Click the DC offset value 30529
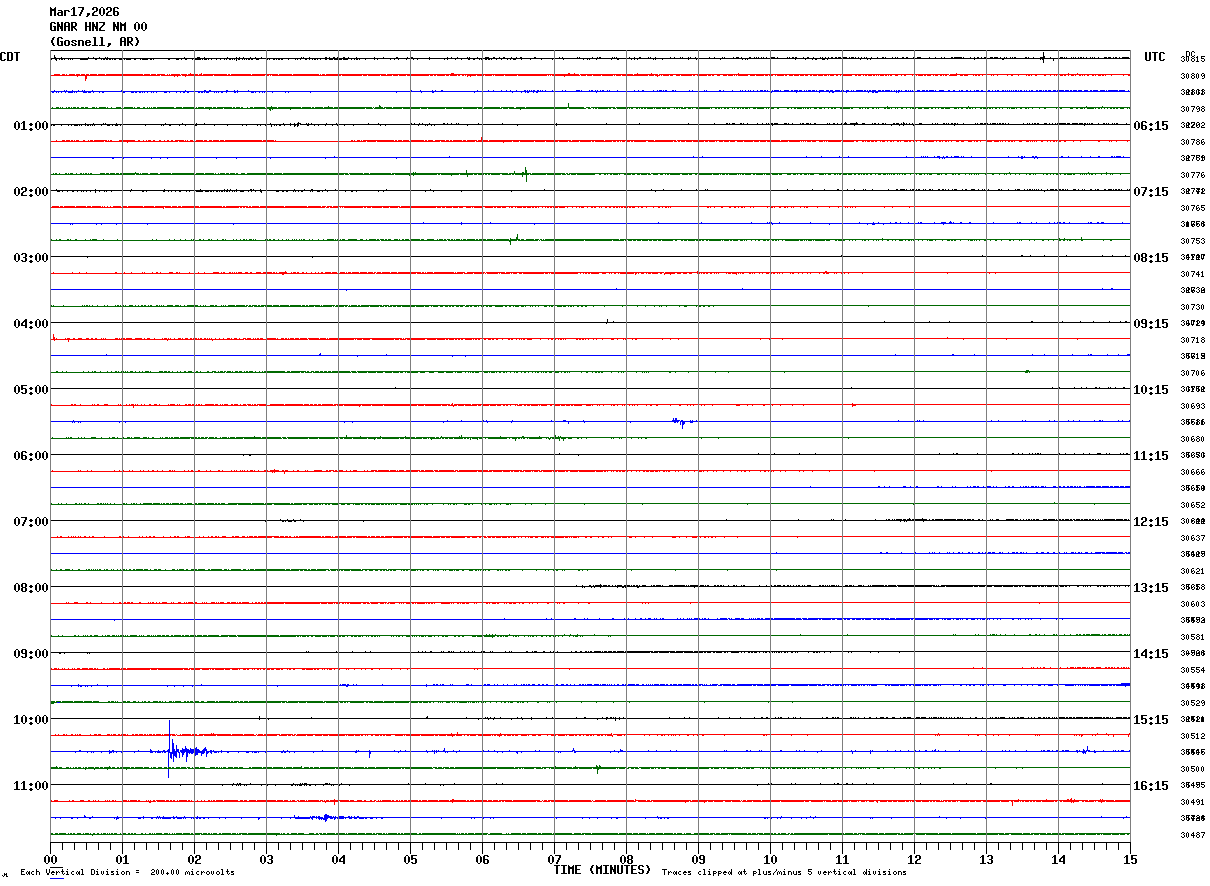The image size is (1210, 886). click(1192, 703)
